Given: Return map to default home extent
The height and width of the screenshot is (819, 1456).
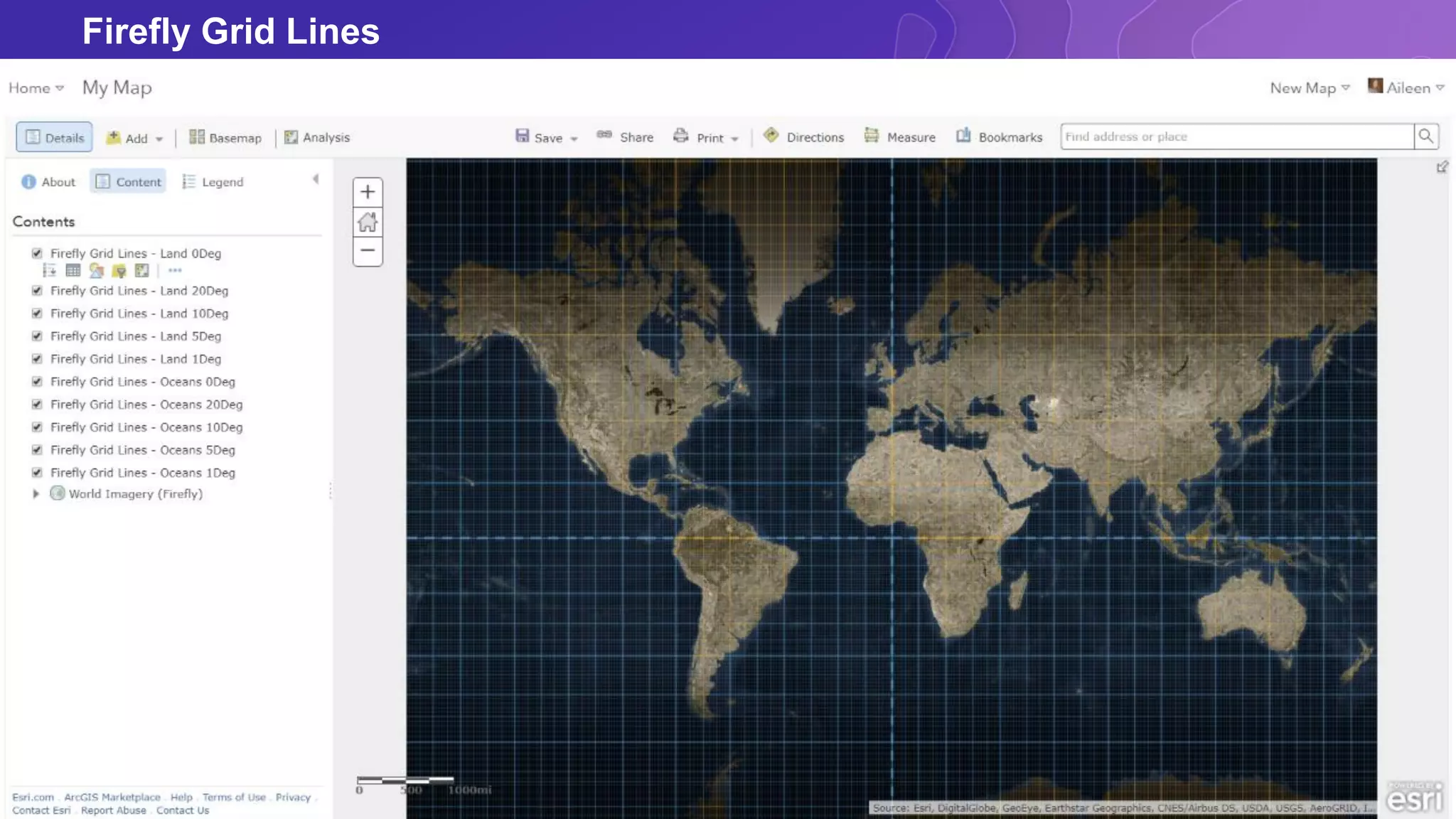Looking at the screenshot, I should [368, 222].
